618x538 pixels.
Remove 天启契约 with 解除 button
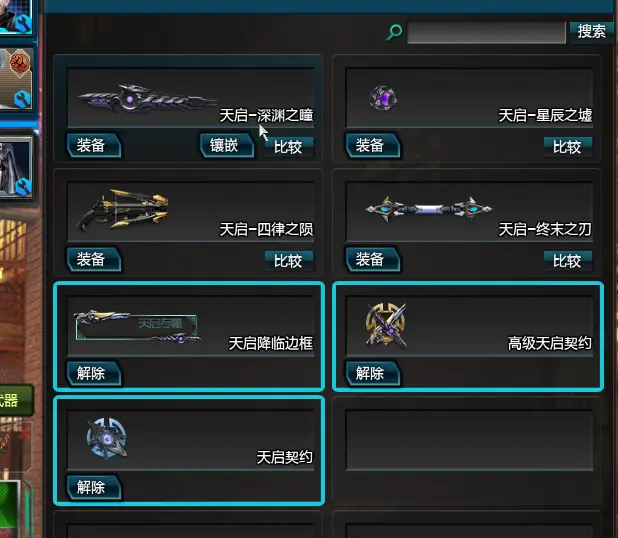click(x=94, y=488)
